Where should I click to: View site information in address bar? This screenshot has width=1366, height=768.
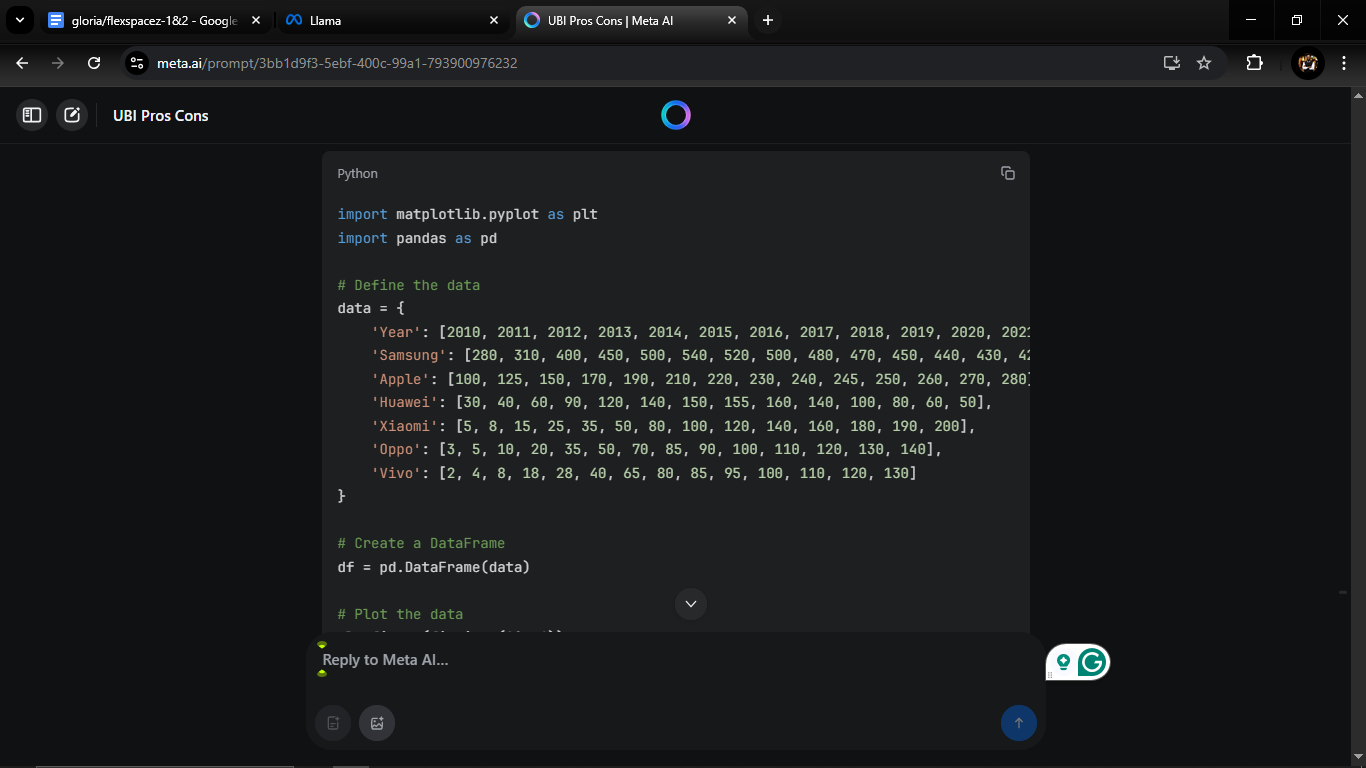tap(137, 63)
